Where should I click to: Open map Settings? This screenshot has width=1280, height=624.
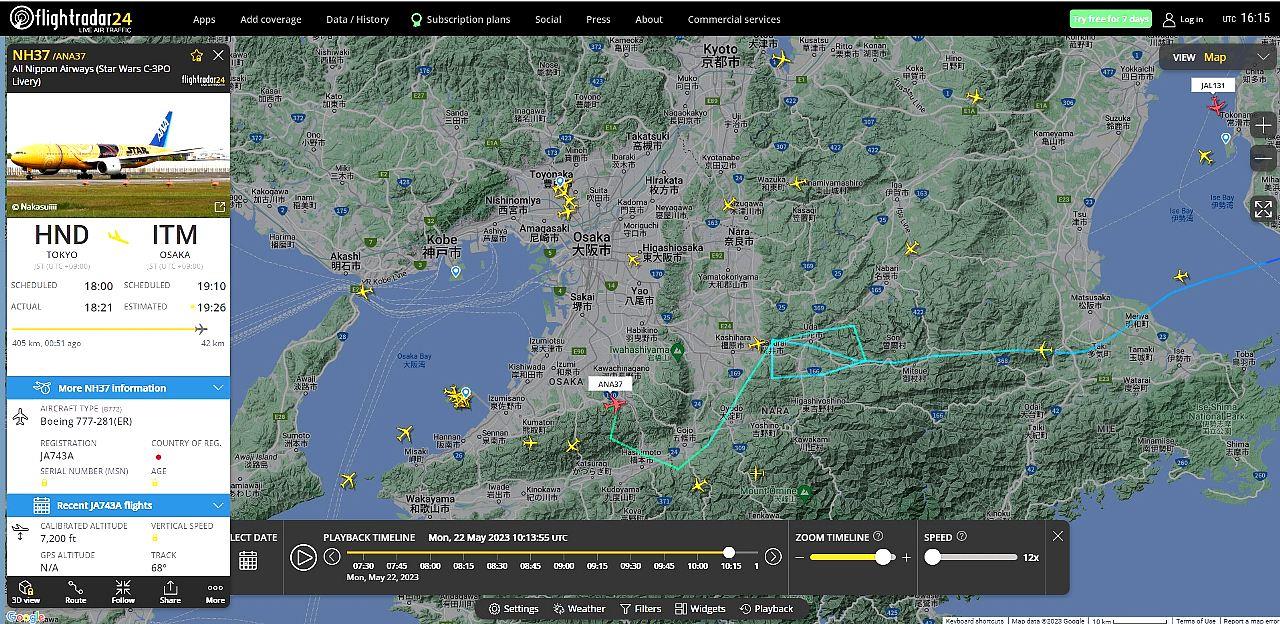pyautogui.click(x=514, y=608)
